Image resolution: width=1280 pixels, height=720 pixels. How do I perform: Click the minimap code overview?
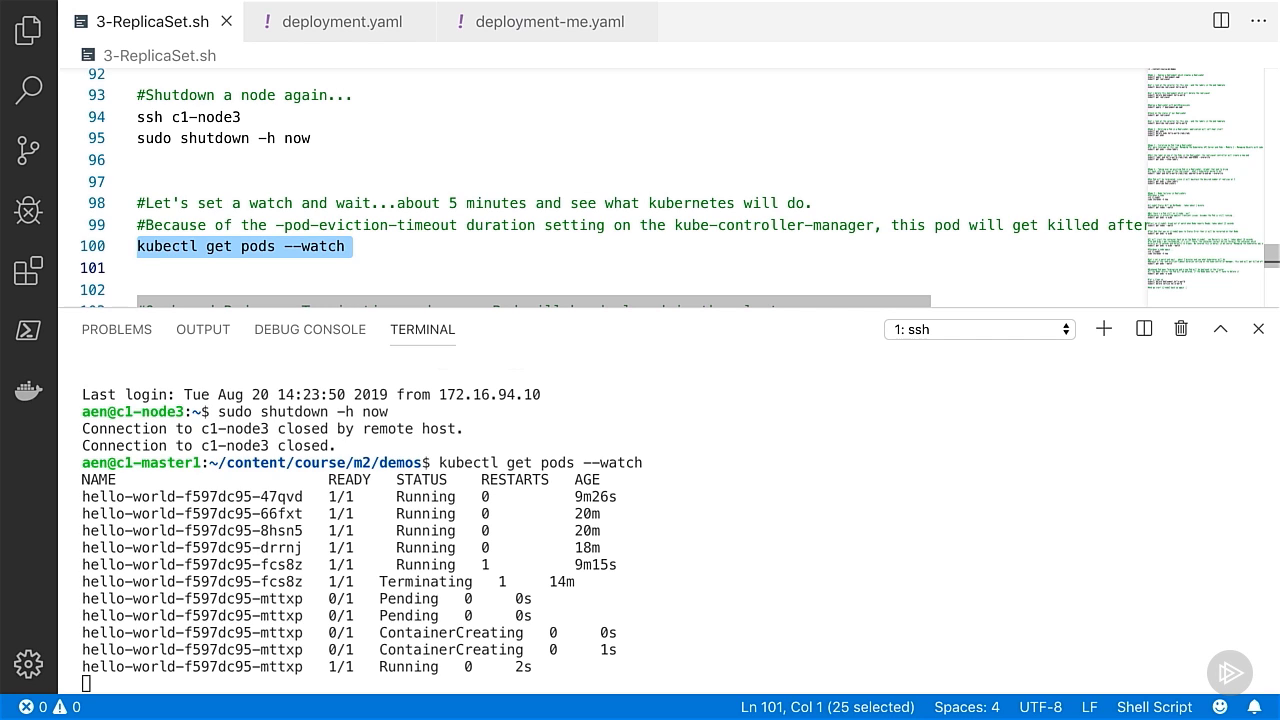(x=1205, y=180)
